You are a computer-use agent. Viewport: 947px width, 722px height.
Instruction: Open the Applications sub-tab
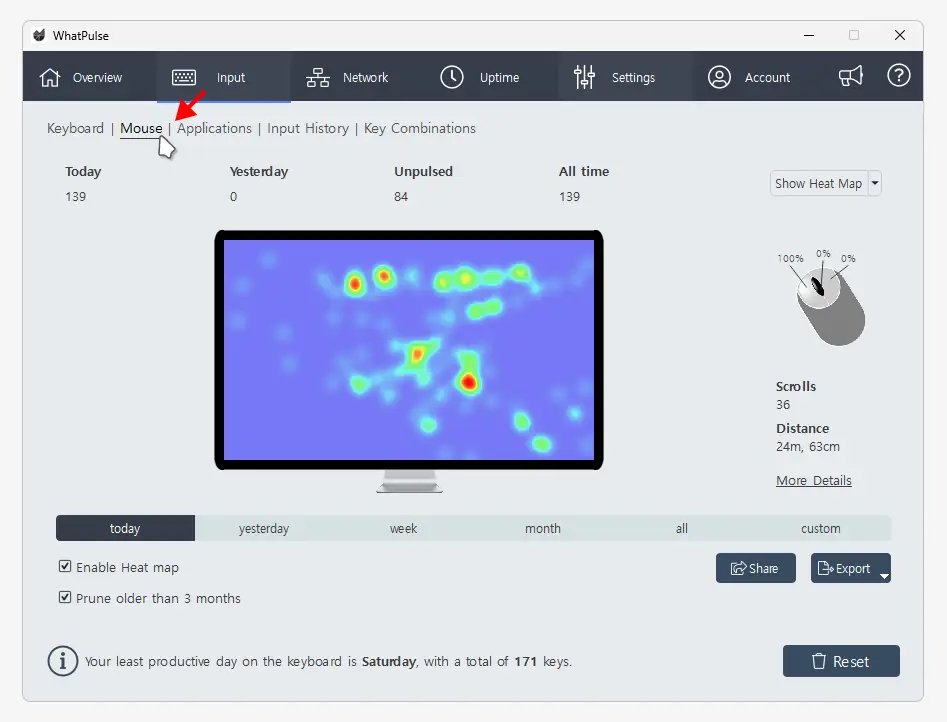point(214,128)
